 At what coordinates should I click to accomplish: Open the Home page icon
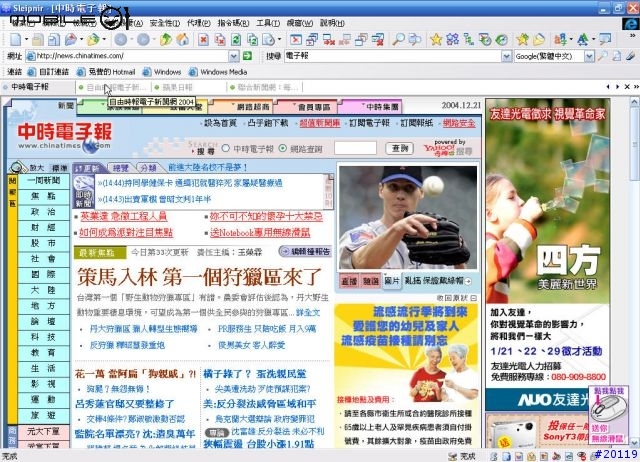click(182, 40)
